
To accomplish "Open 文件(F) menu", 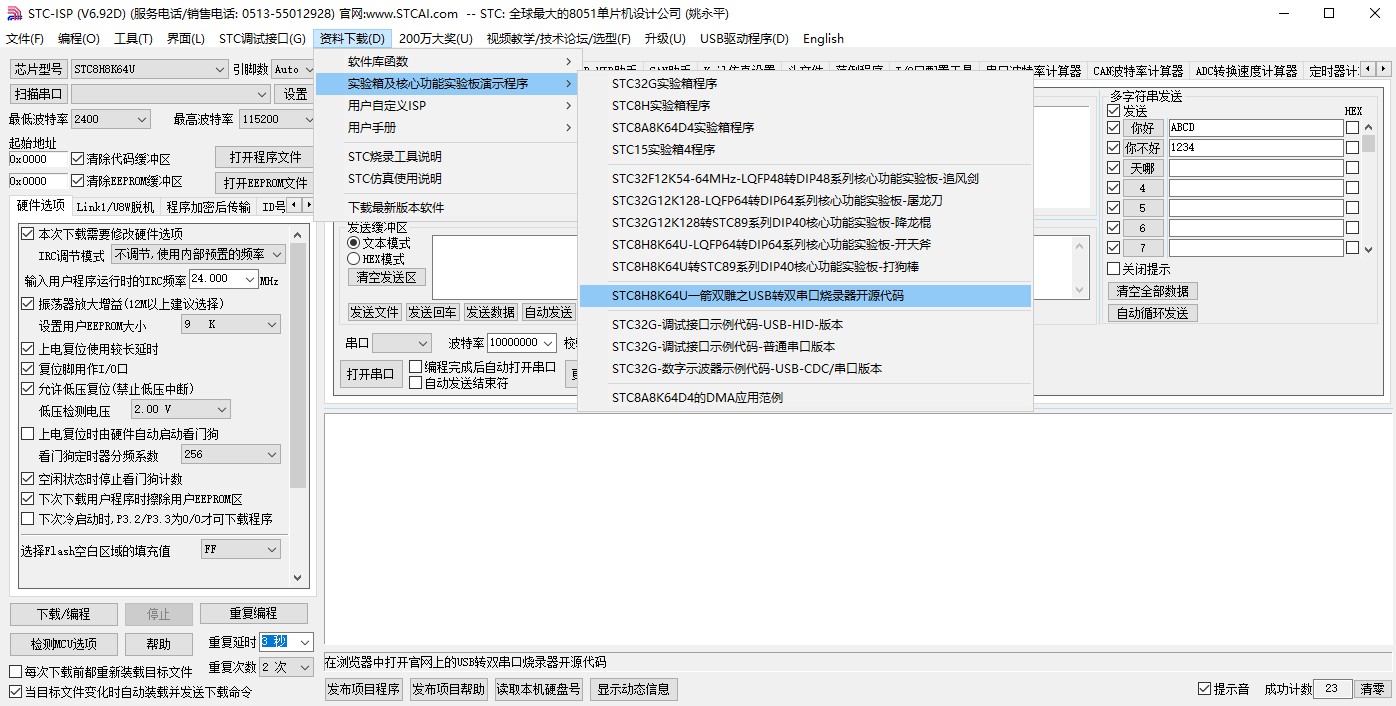I will 25,39.
